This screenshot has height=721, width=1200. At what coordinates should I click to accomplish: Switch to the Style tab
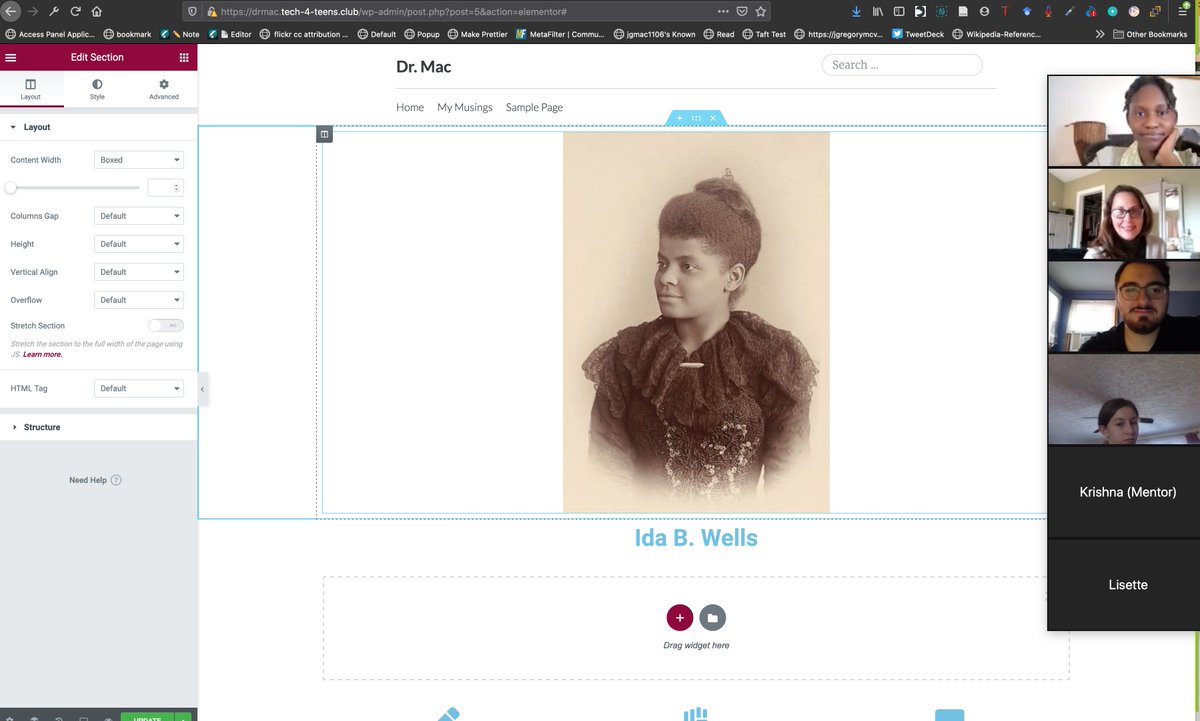pos(97,90)
